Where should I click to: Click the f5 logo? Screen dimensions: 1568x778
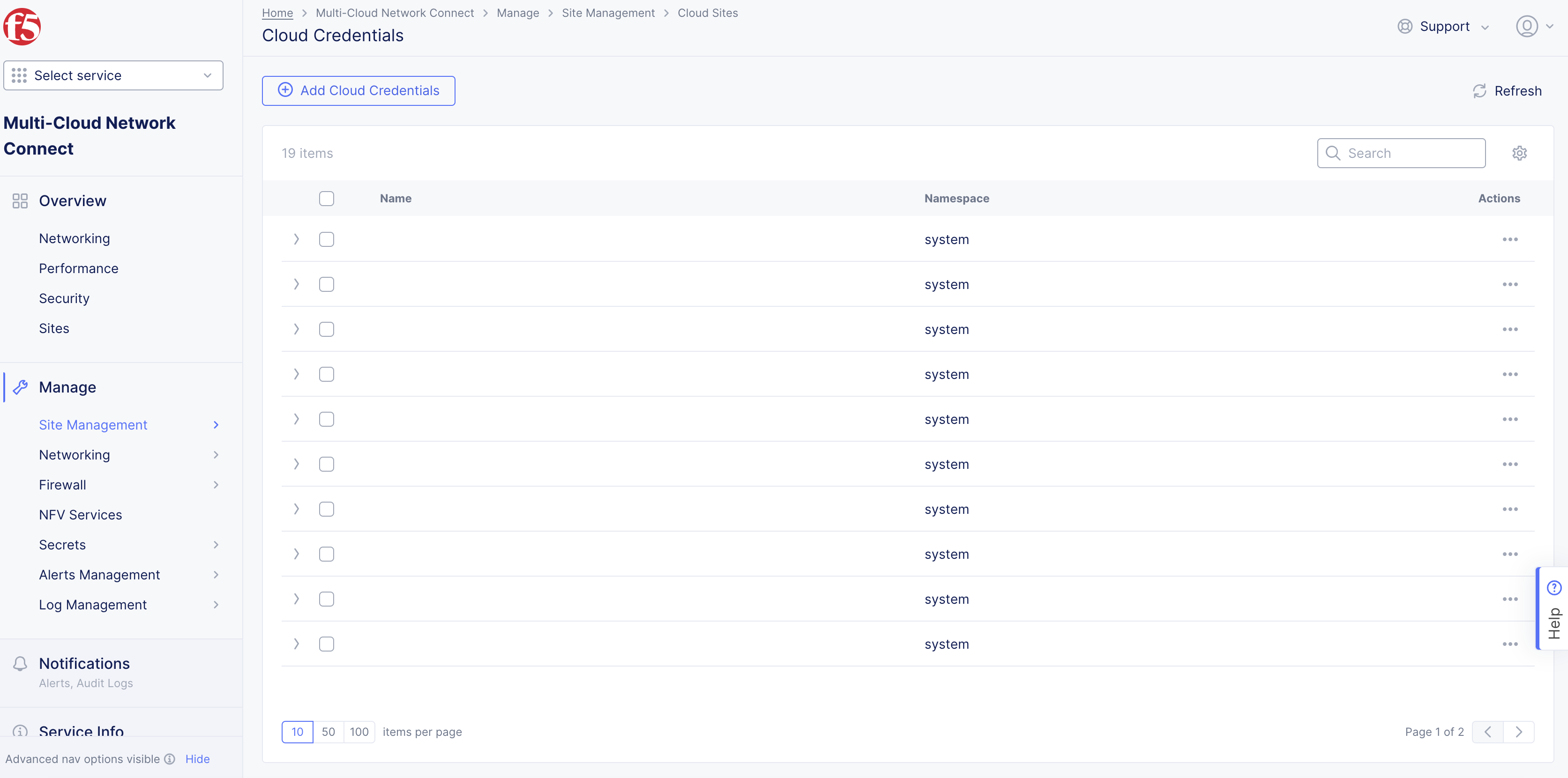[23, 26]
